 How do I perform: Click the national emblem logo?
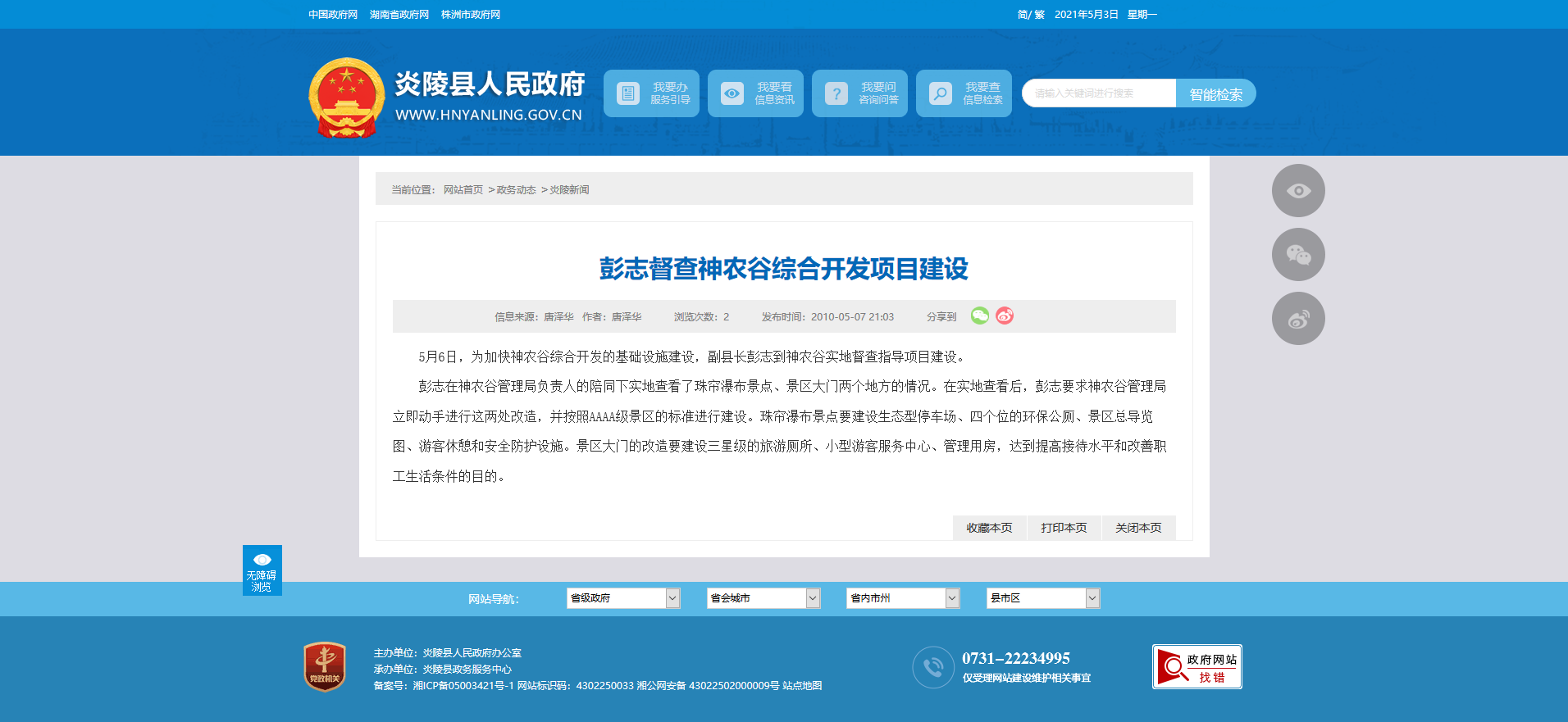347,98
